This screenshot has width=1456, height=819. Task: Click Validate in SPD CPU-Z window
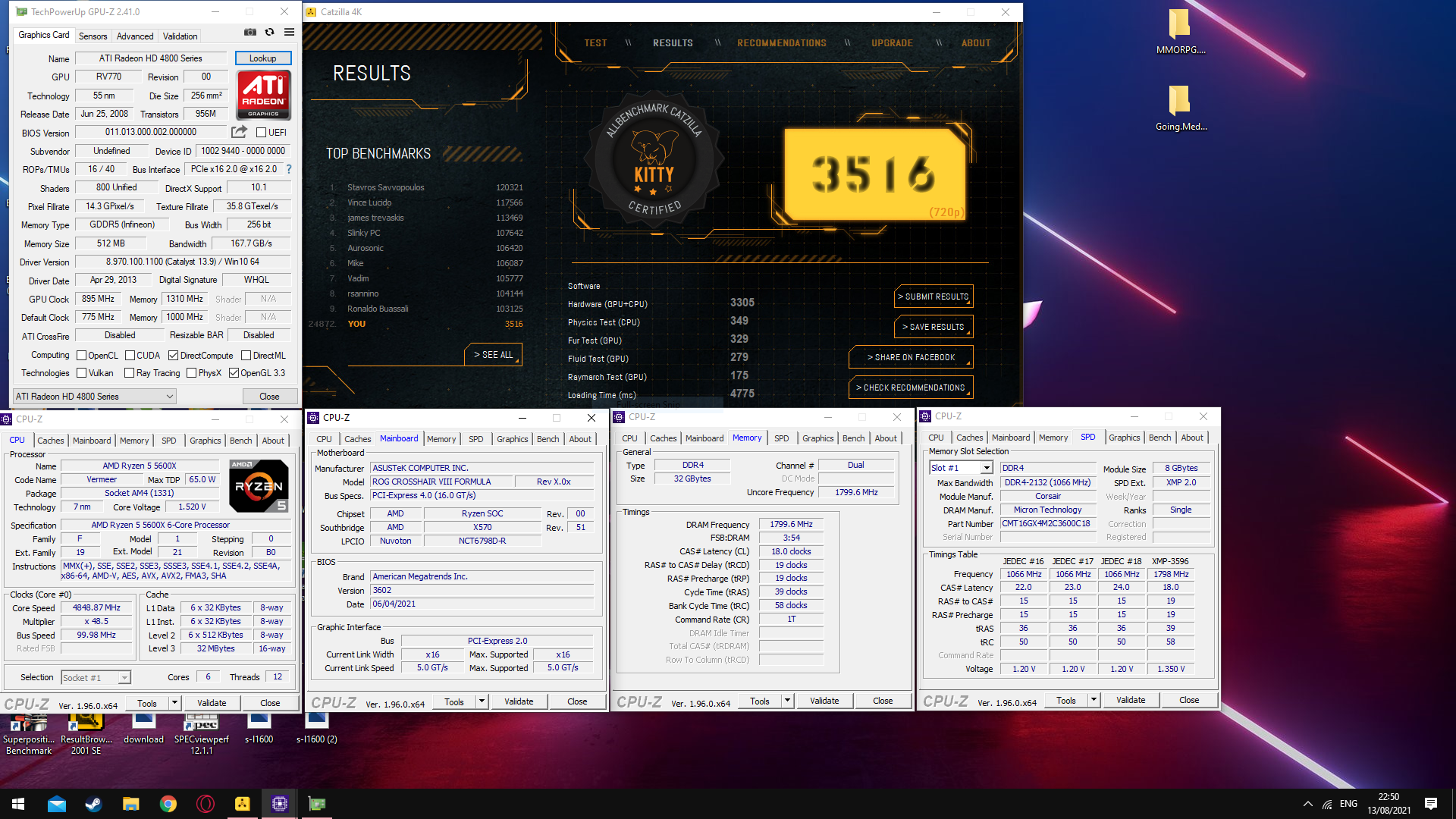[x=1131, y=700]
